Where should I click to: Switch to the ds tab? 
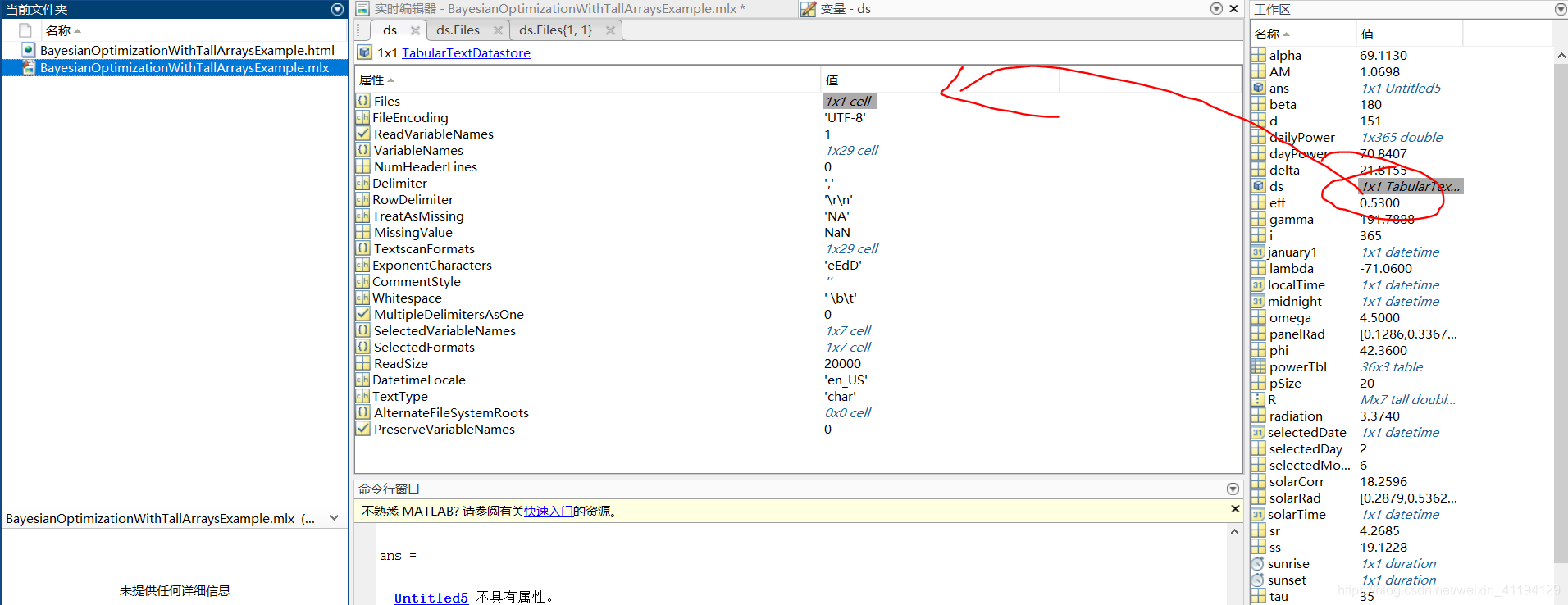pyautogui.click(x=390, y=30)
